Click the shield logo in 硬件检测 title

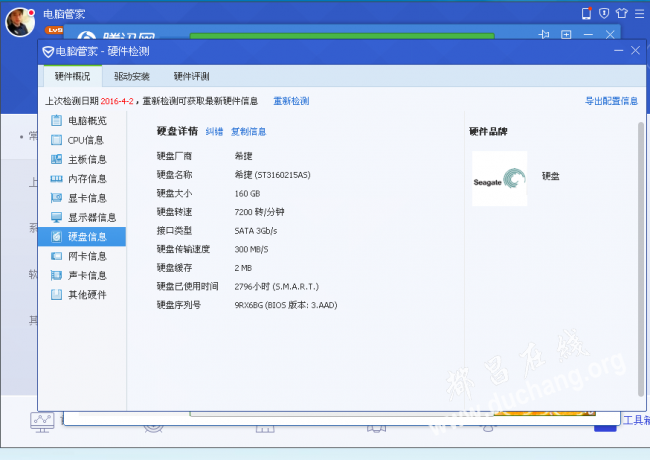(x=48, y=52)
